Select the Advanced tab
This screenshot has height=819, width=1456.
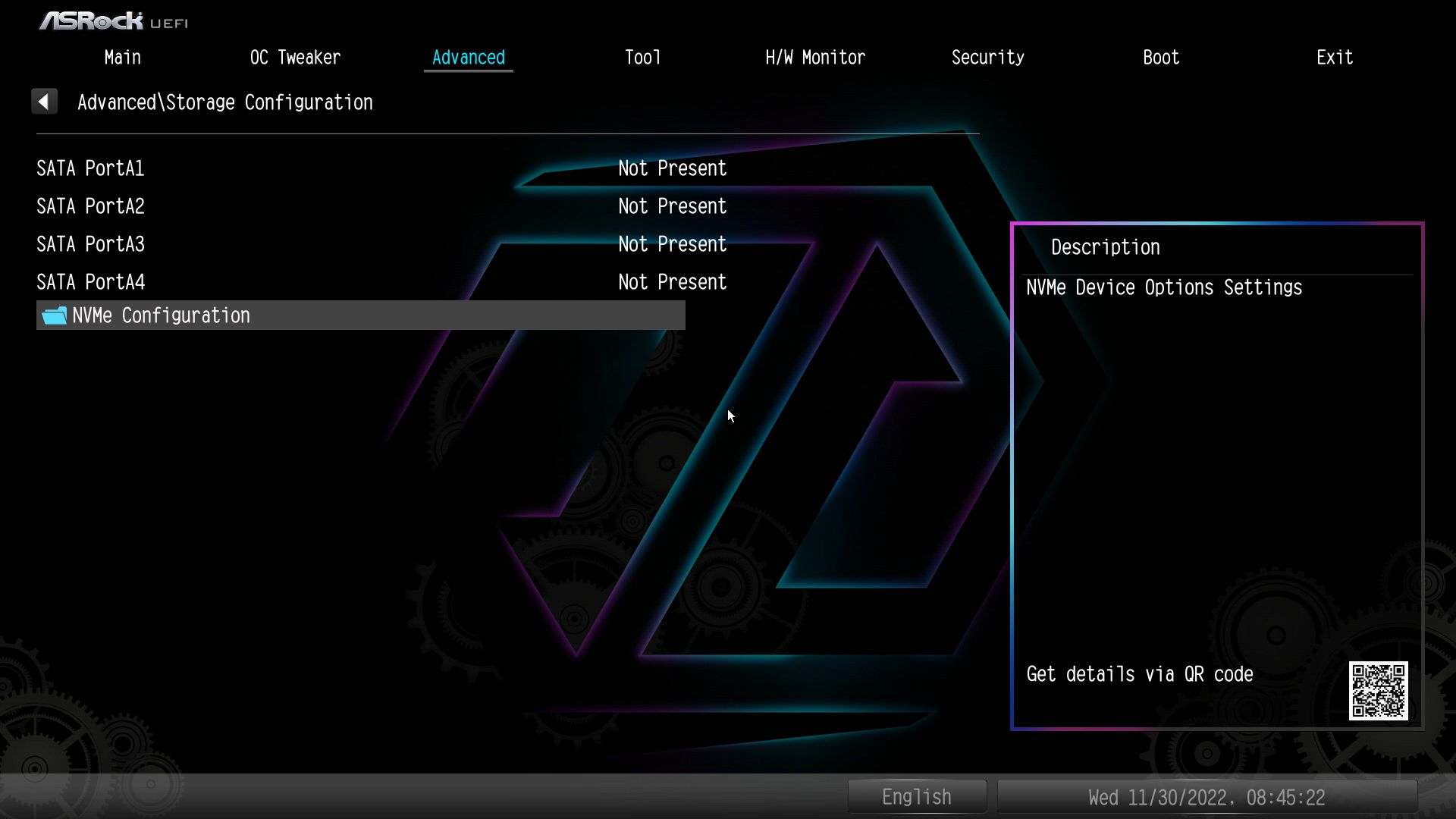coord(468,58)
